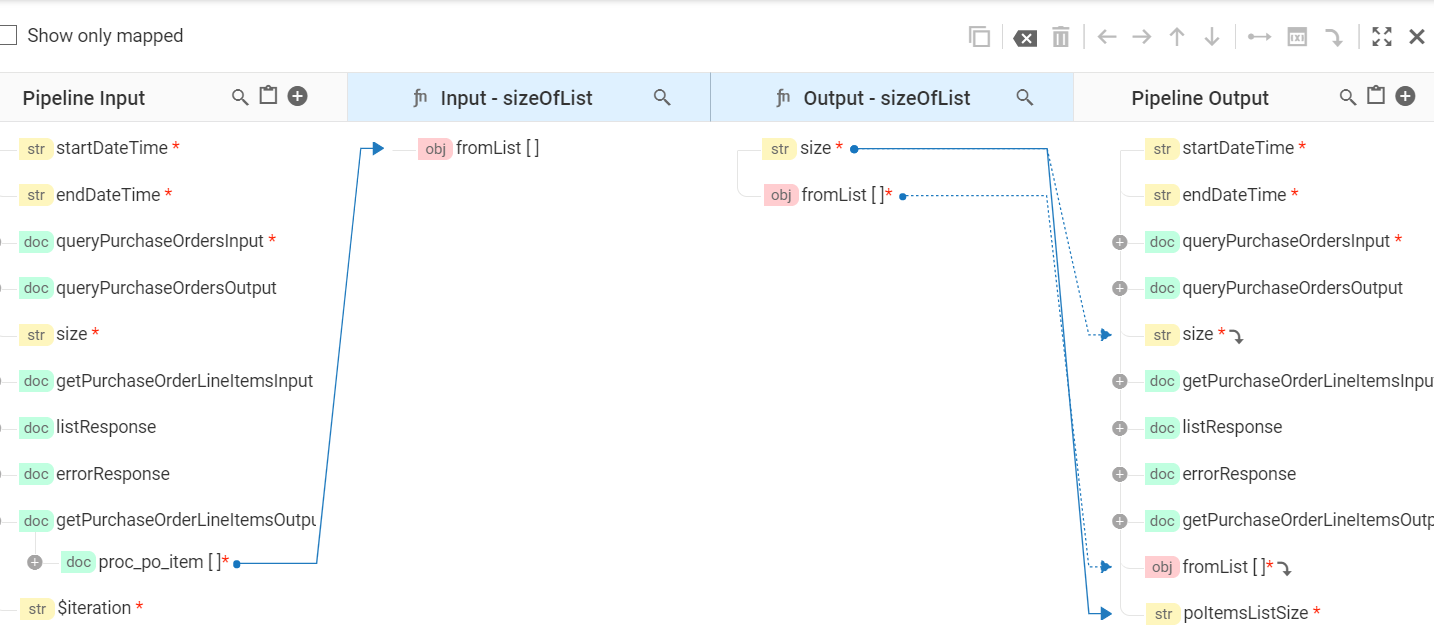Select getPurchaseOrderLineItemsOutput in Pipeline Input
Viewport: 1434px width, 637px height.
click(186, 520)
